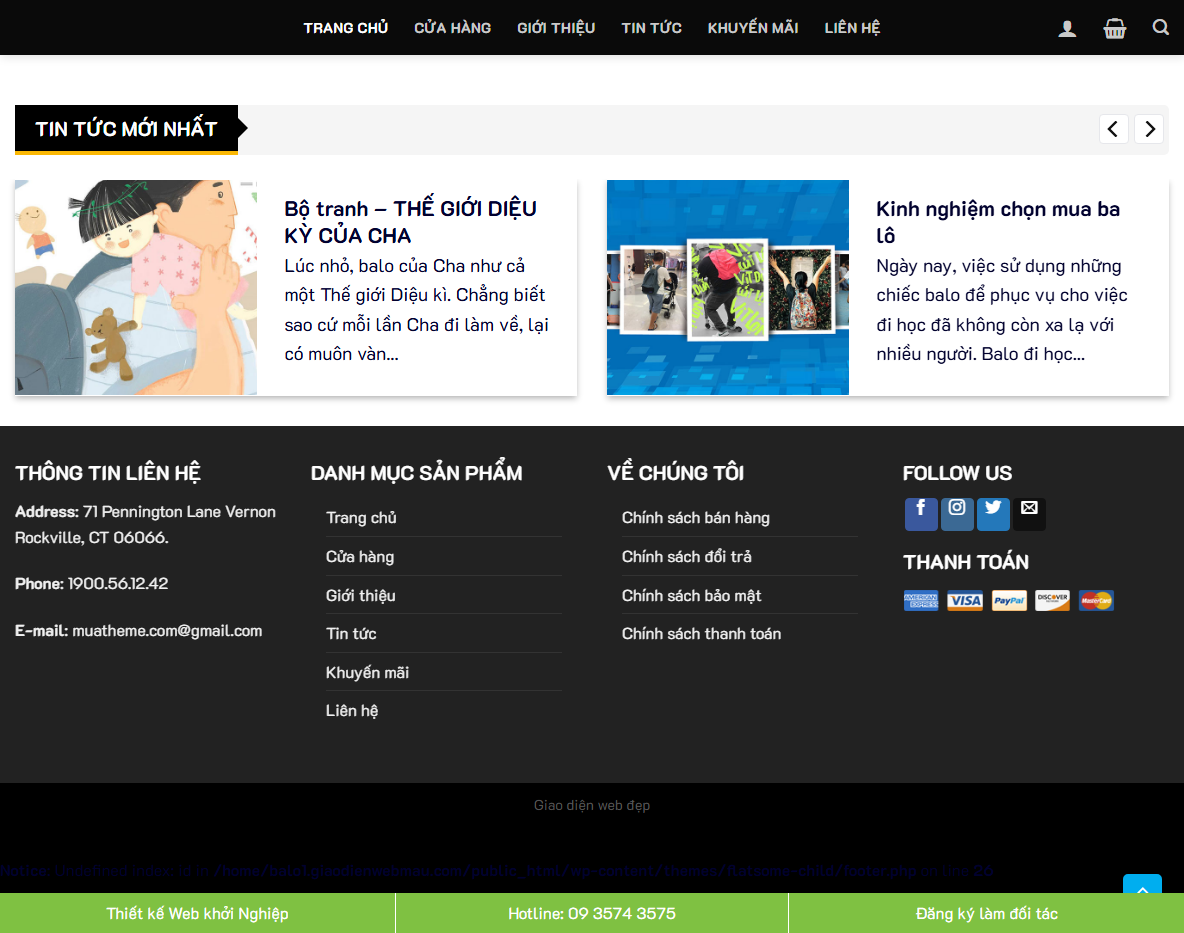Open the site search icon

(x=1160, y=27)
